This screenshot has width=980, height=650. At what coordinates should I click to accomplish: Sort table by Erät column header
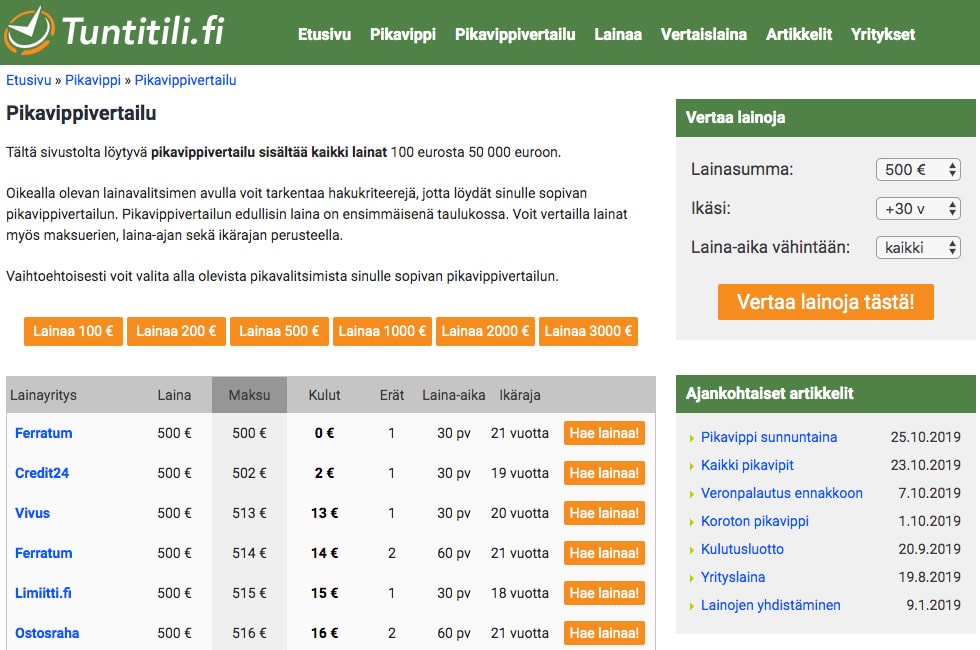tap(392, 395)
